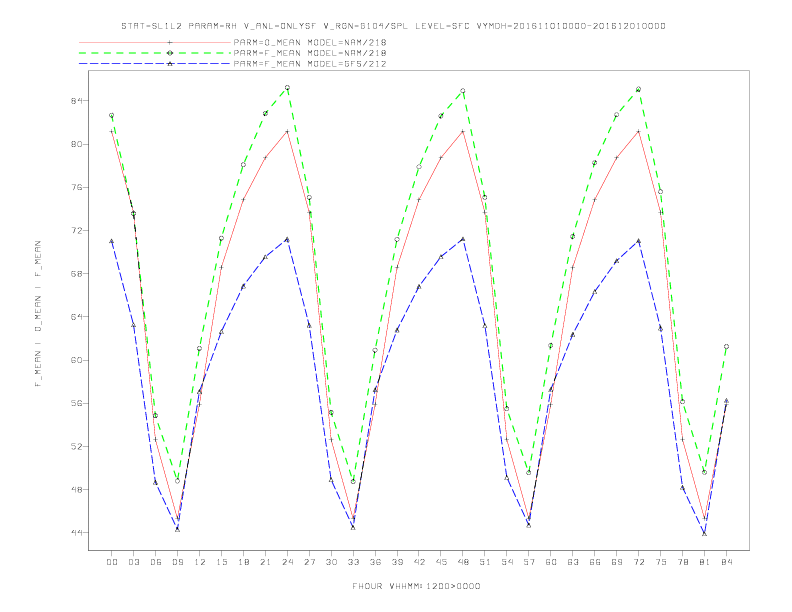Click x-axis tick label 39
Screen dimensions: 792x612
click(x=398, y=562)
